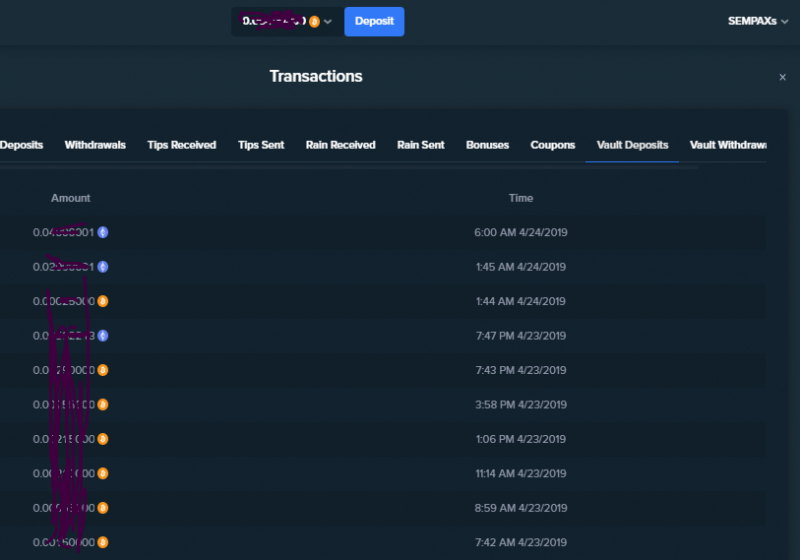The image size is (800, 560).
Task: Click Ethereum icon in 6:00 AM row
Action: click(x=103, y=232)
